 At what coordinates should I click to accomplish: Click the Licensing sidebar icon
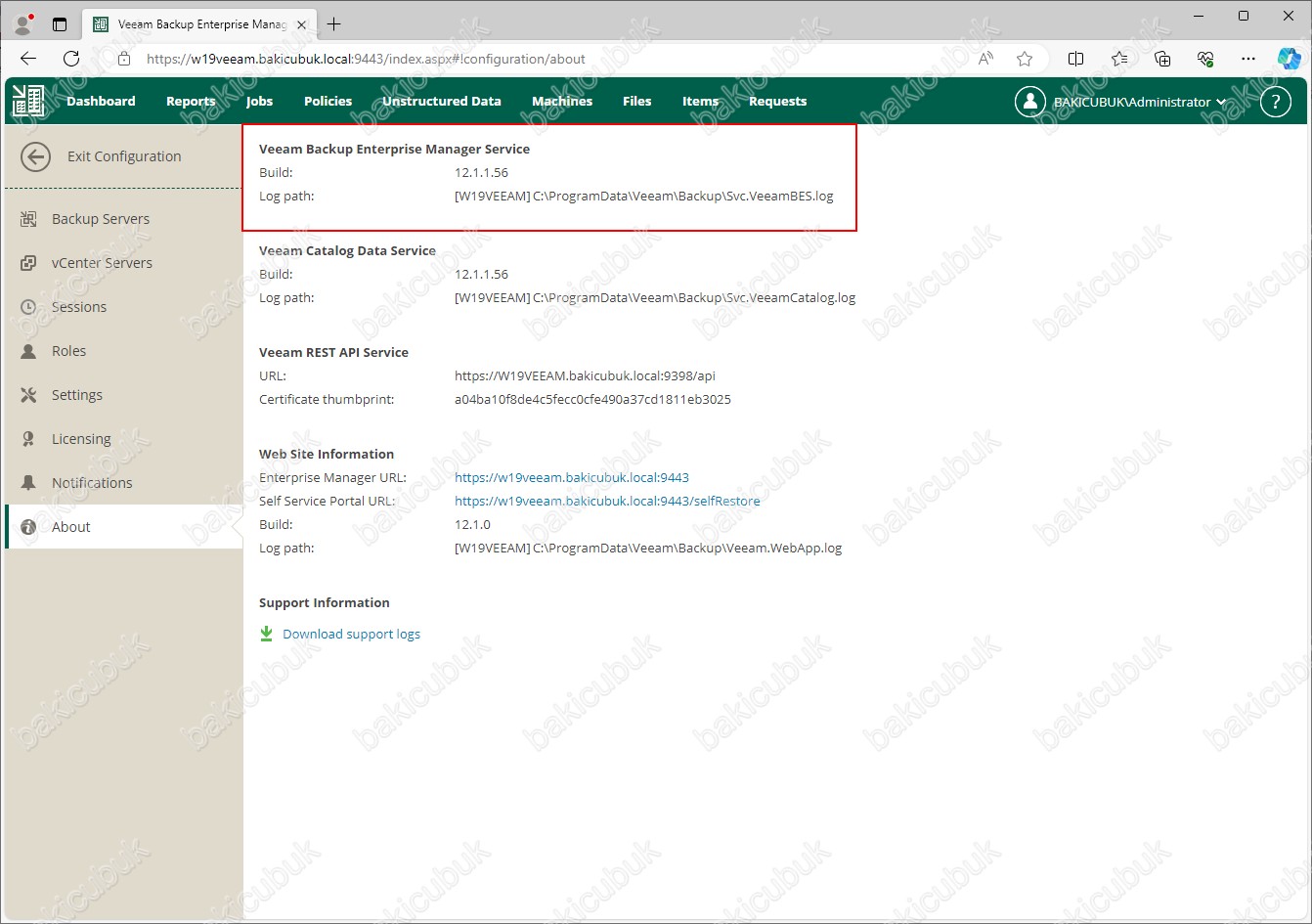click(28, 439)
